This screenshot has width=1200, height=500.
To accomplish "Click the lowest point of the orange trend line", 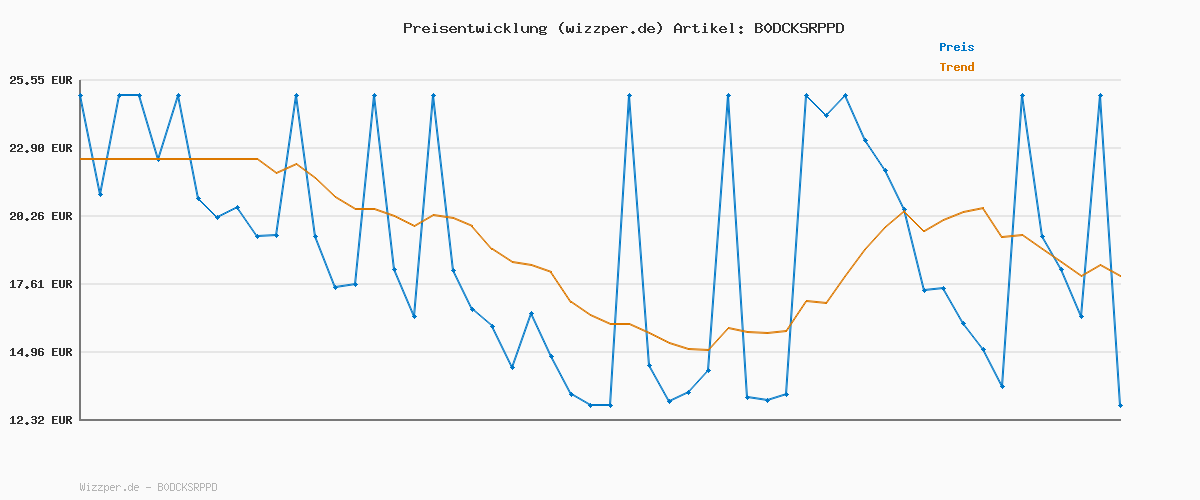I will point(708,350).
